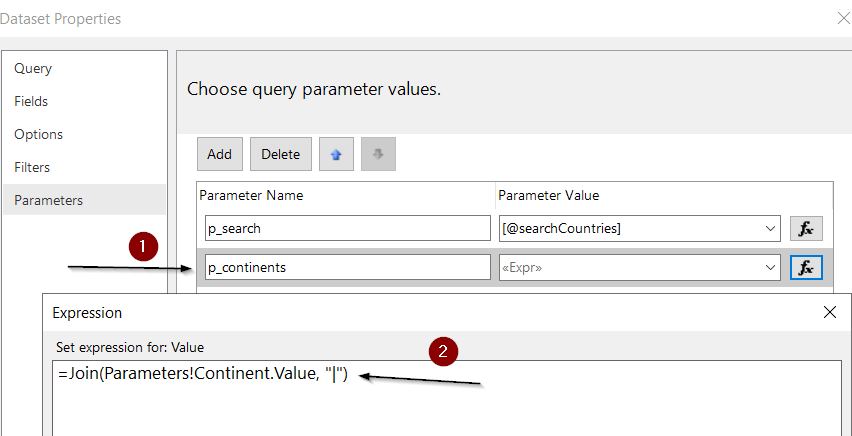Click the «Expr» parameter value field
The image size is (852, 436).
click(x=630, y=267)
